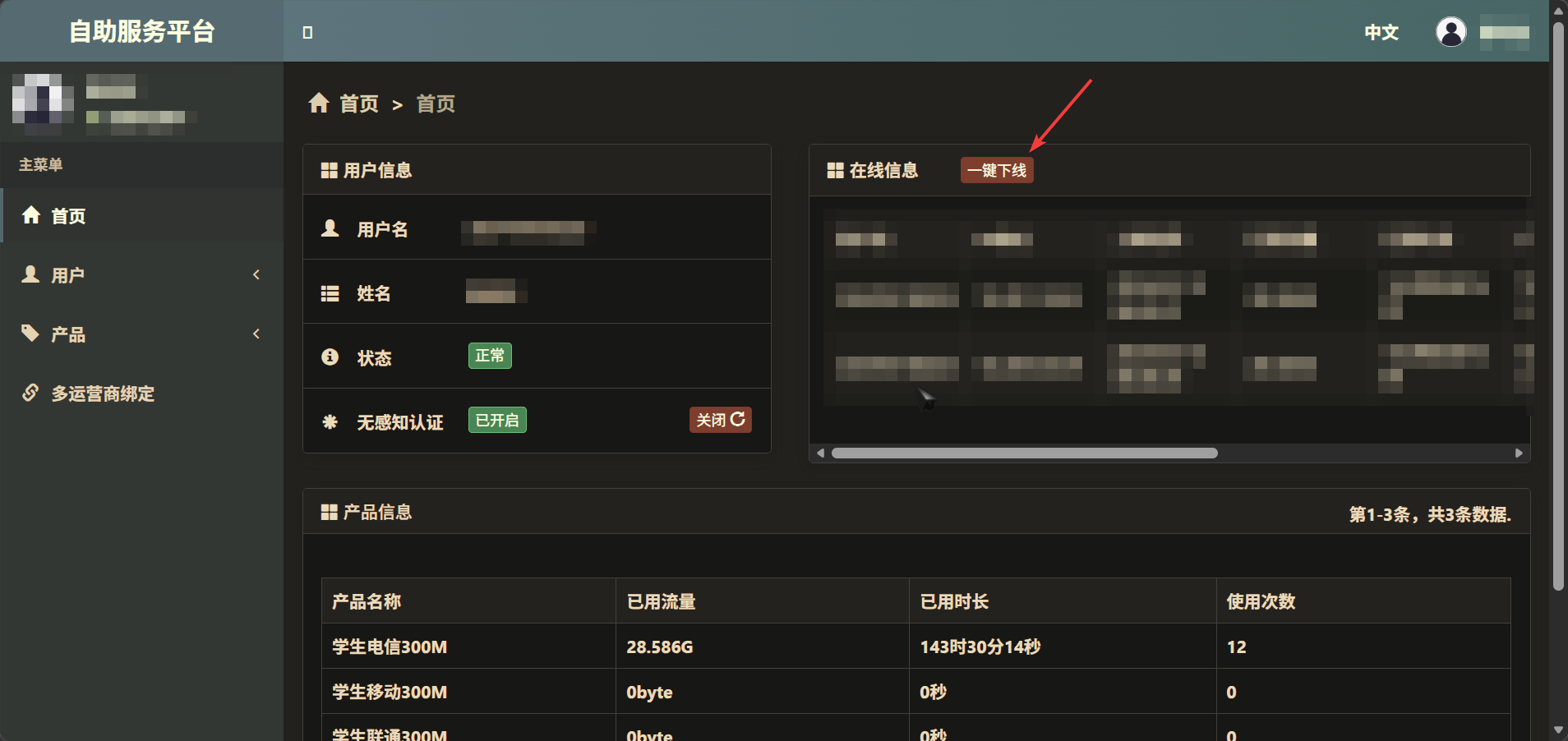Image resolution: width=1568 pixels, height=741 pixels.
Task: Click the 已开启 status badge
Action: [x=497, y=420]
